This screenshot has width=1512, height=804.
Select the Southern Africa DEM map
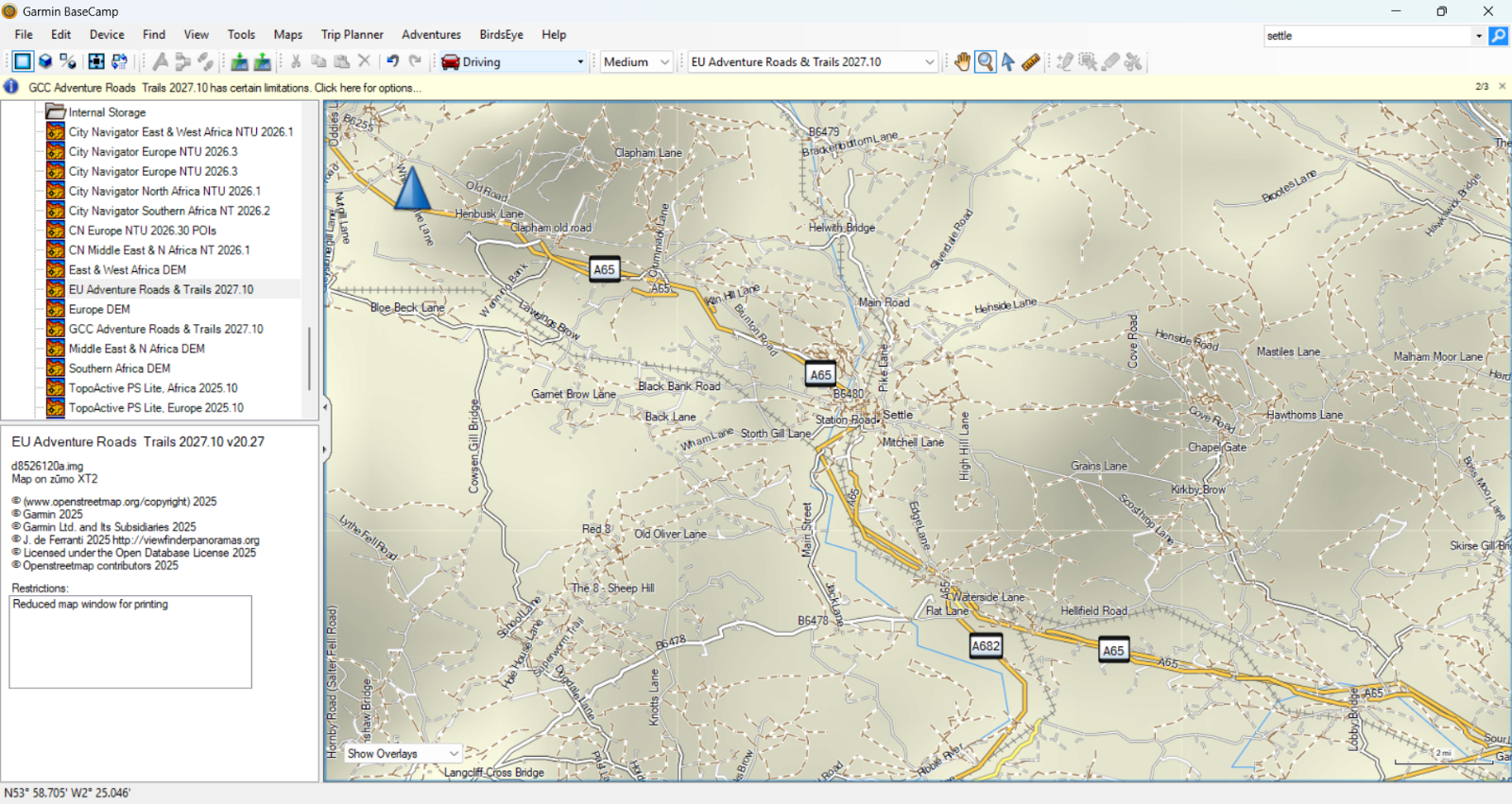click(x=119, y=368)
